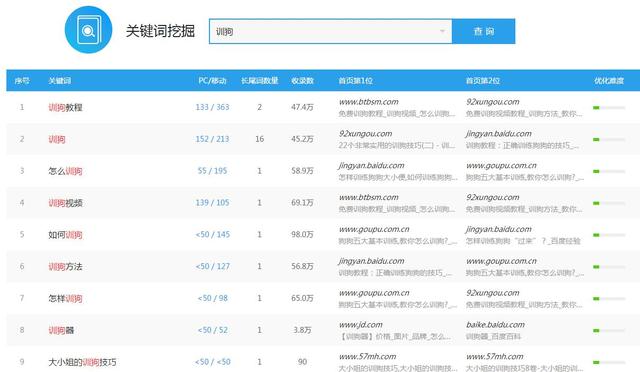Click the 首页第2位 column header
640x372 pixels.
(x=483, y=81)
